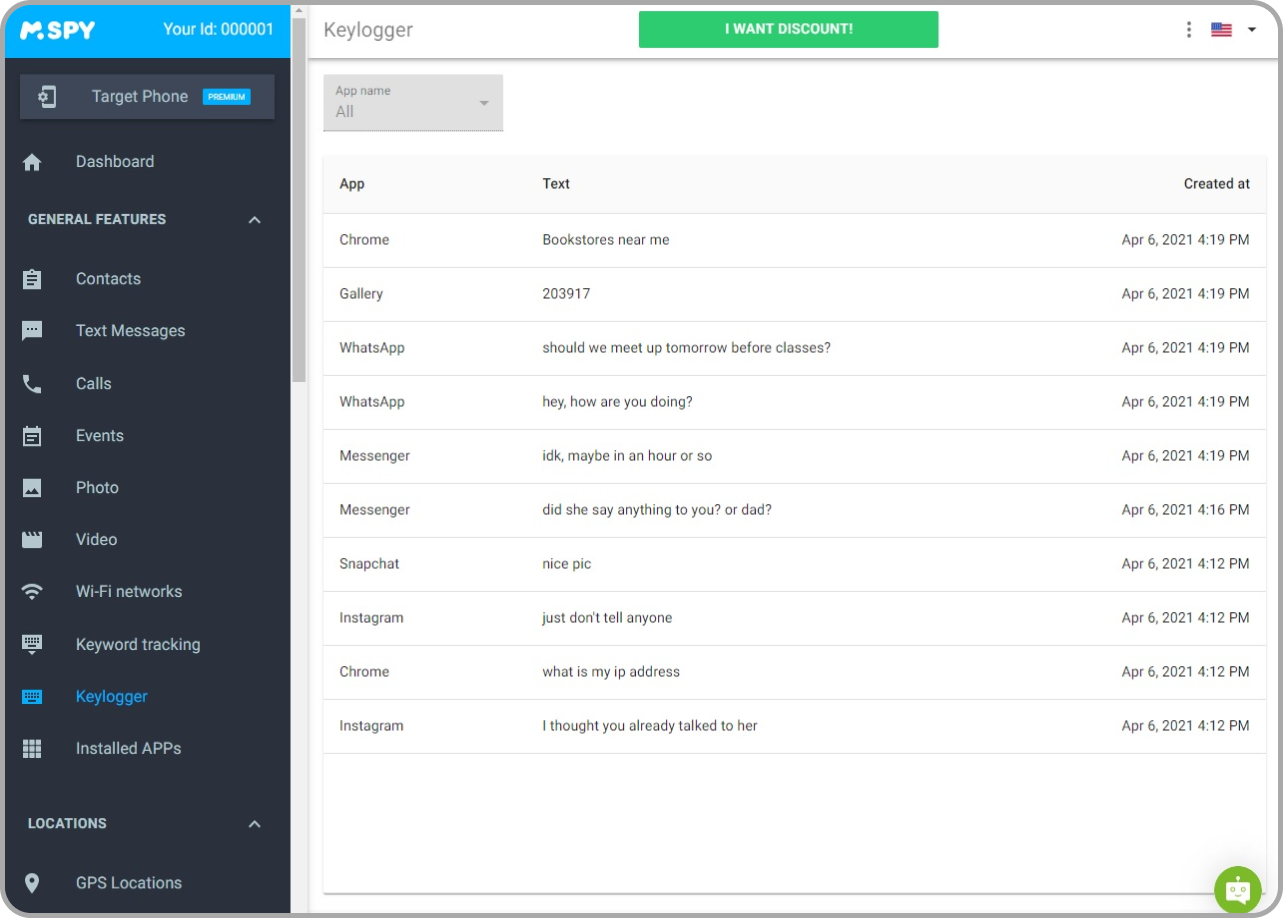The image size is (1283, 918).
Task: Expand the language selector arrow
Action: point(1251,30)
